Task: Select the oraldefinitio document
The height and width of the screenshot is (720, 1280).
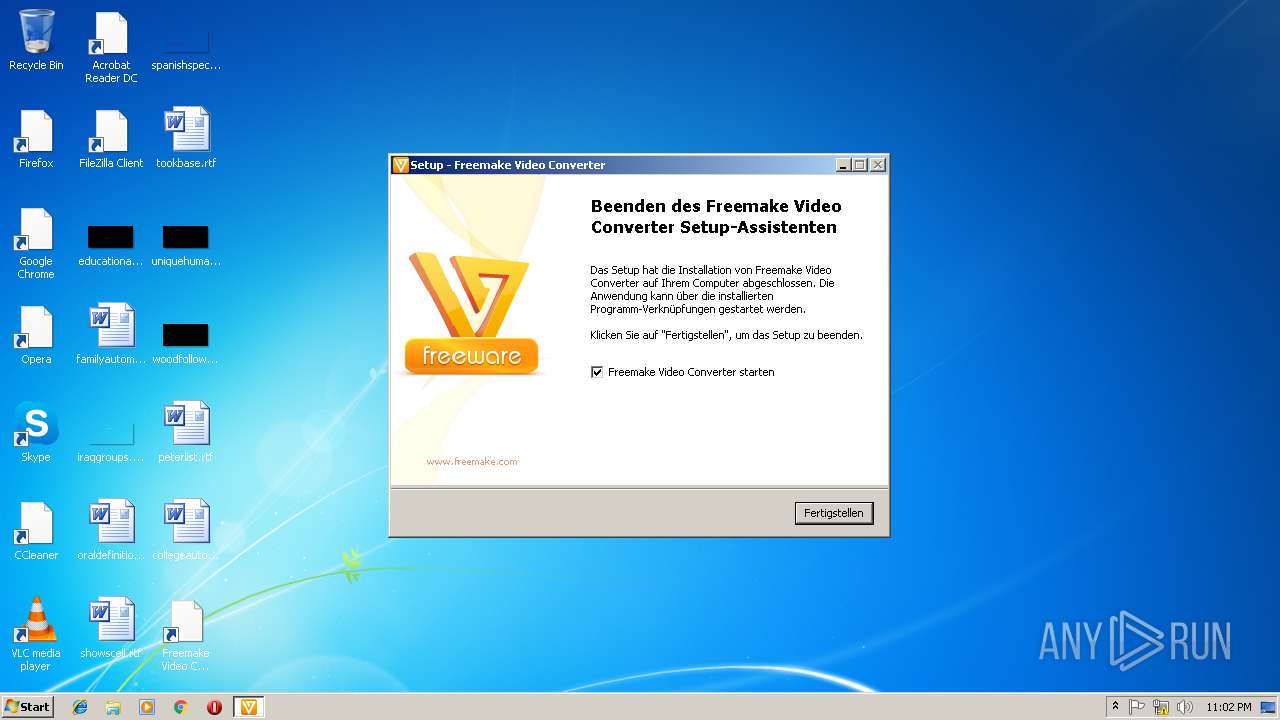Action: pyautogui.click(x=111, y=531)
